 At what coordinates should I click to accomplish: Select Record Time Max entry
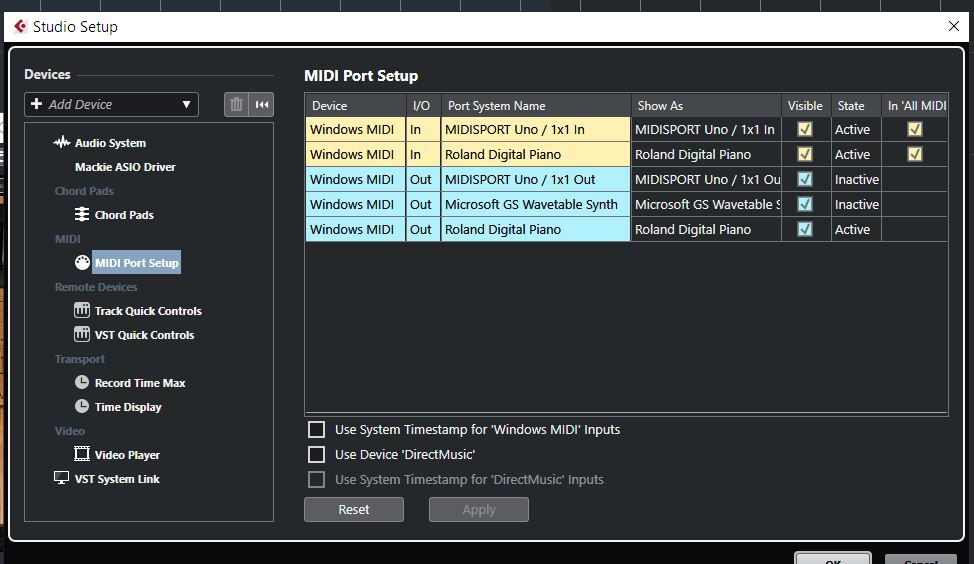click(x=140, y=383)
